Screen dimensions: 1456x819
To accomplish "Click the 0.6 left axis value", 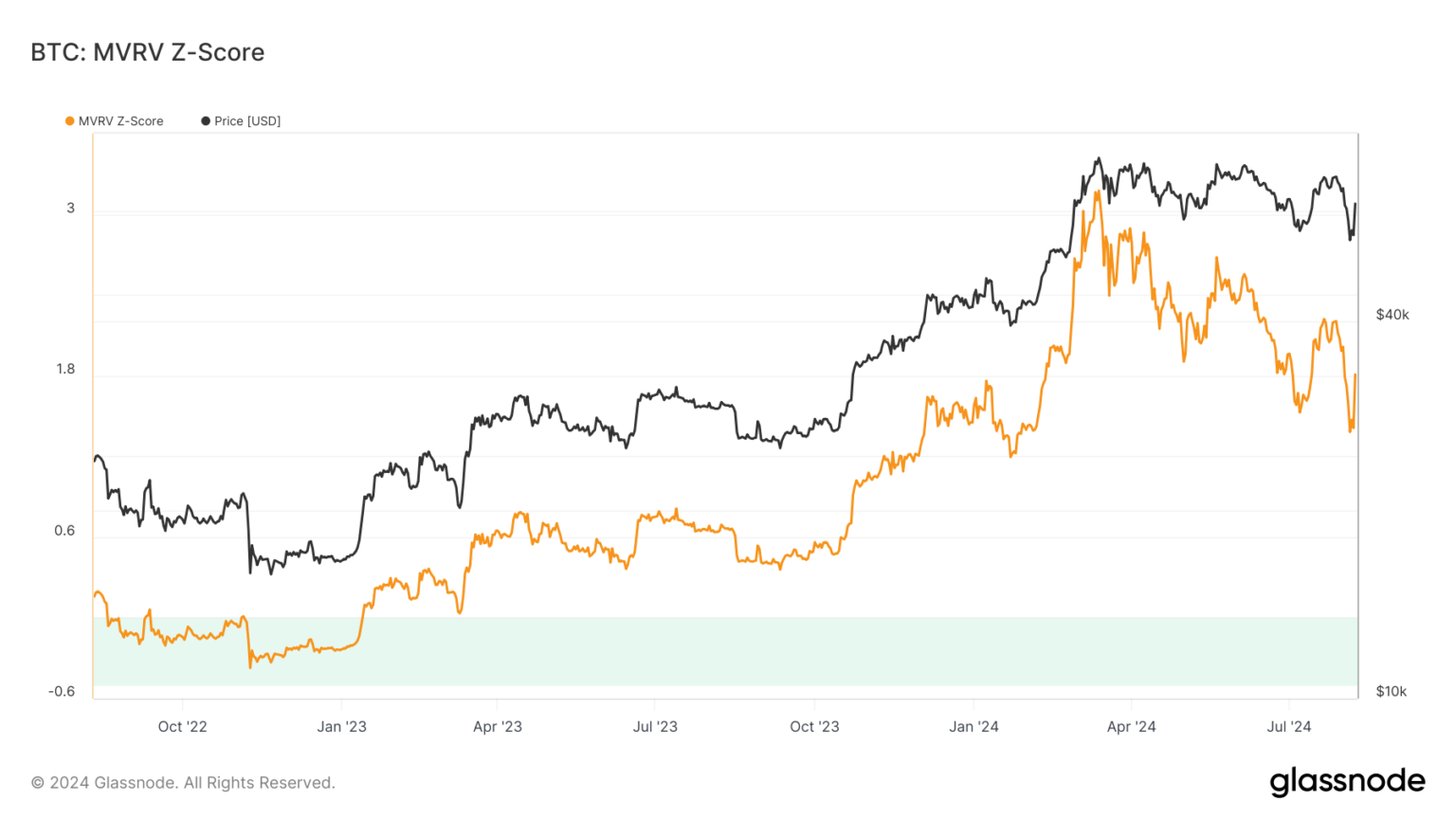I will 64,531.
